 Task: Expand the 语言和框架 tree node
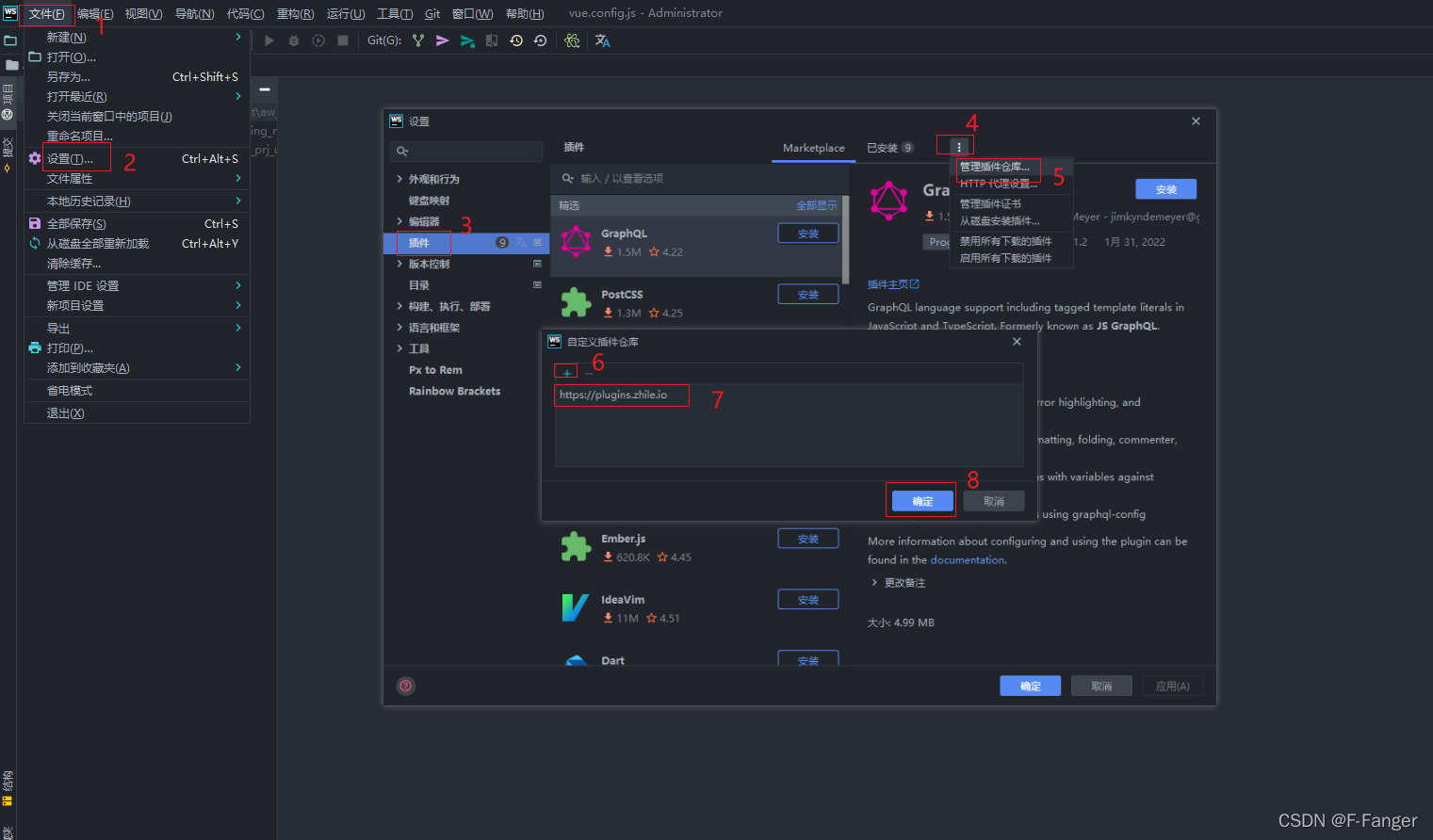point(399,328)
